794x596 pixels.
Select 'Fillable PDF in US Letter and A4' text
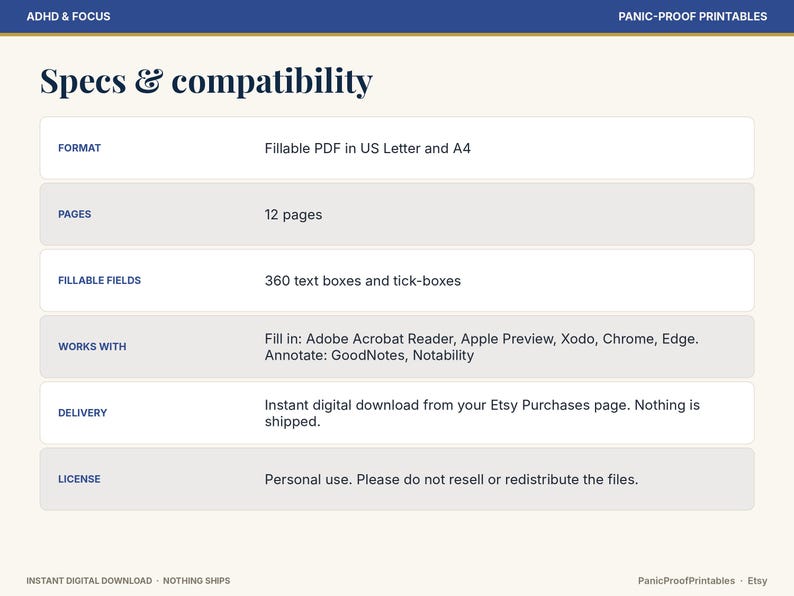point(368,148)
